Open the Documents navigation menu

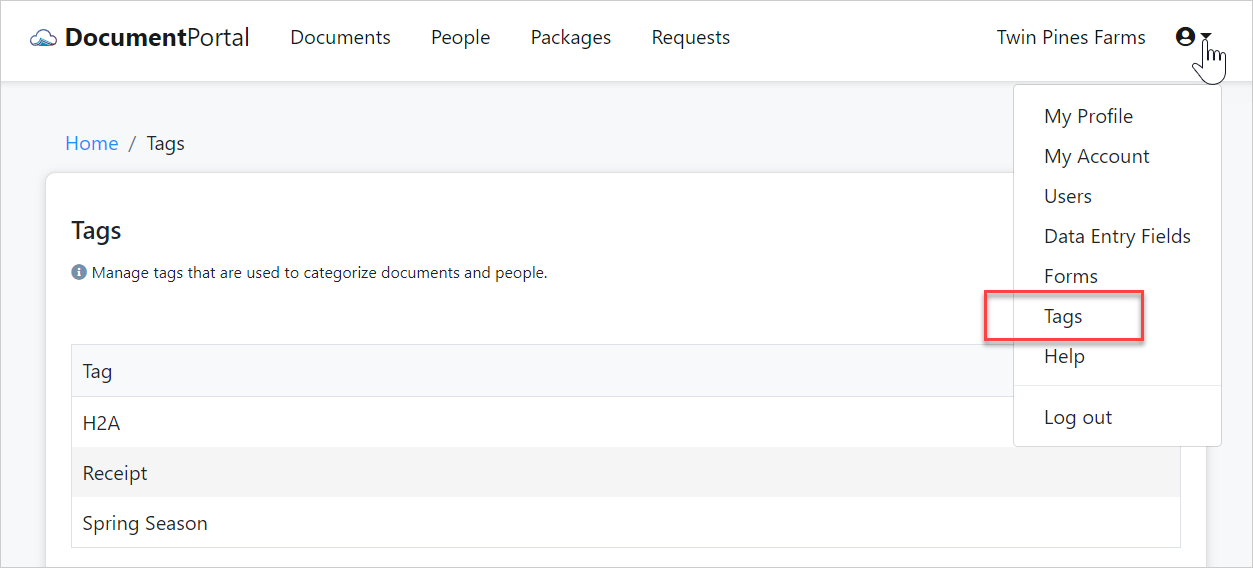pyautogui.click(x=340, y=38)
